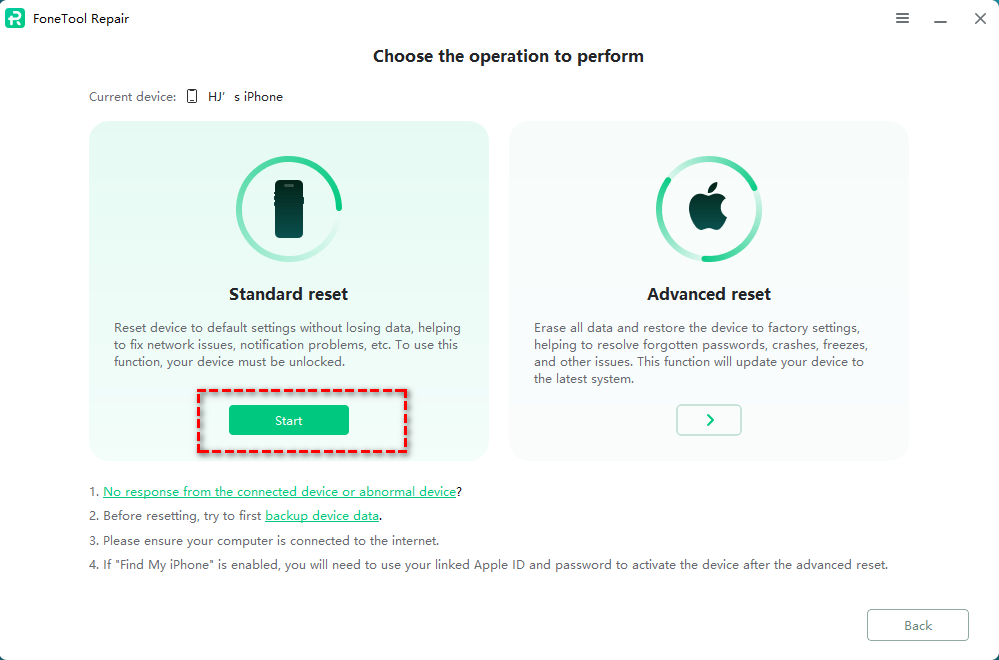Click the "Find My iPhone" note line

[495, 565]
